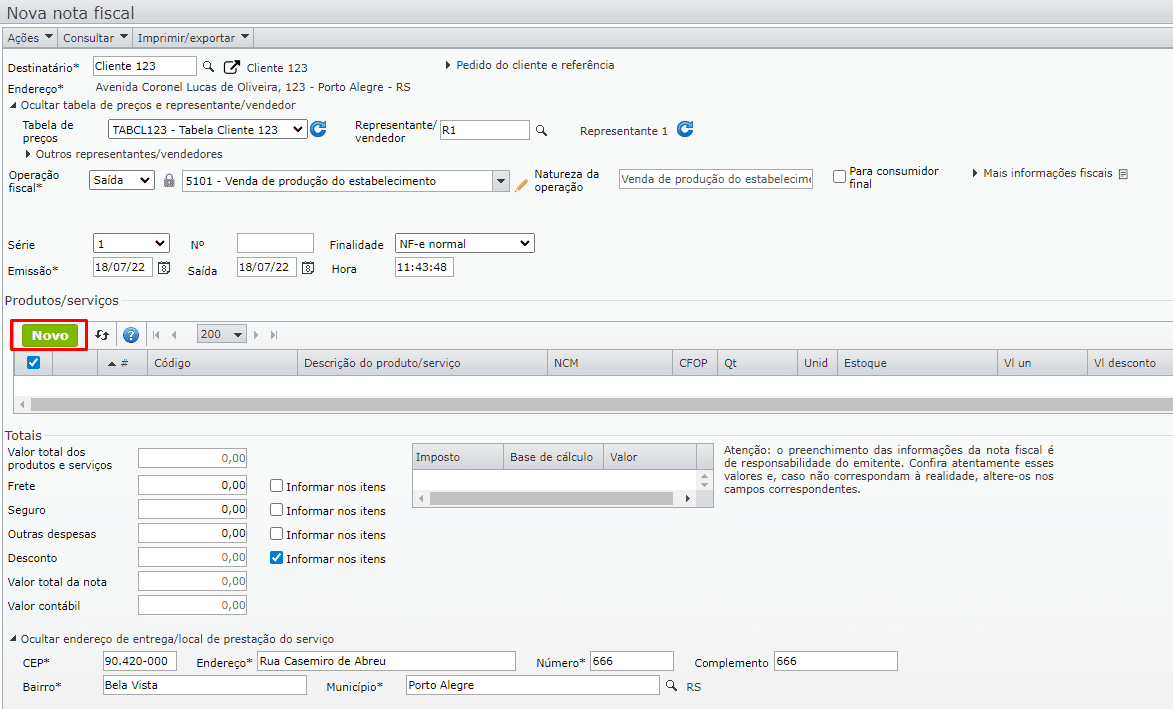Check Seguro Informar nos itens
Viewport: 1173px width, 709px height.
pos(276,510)
